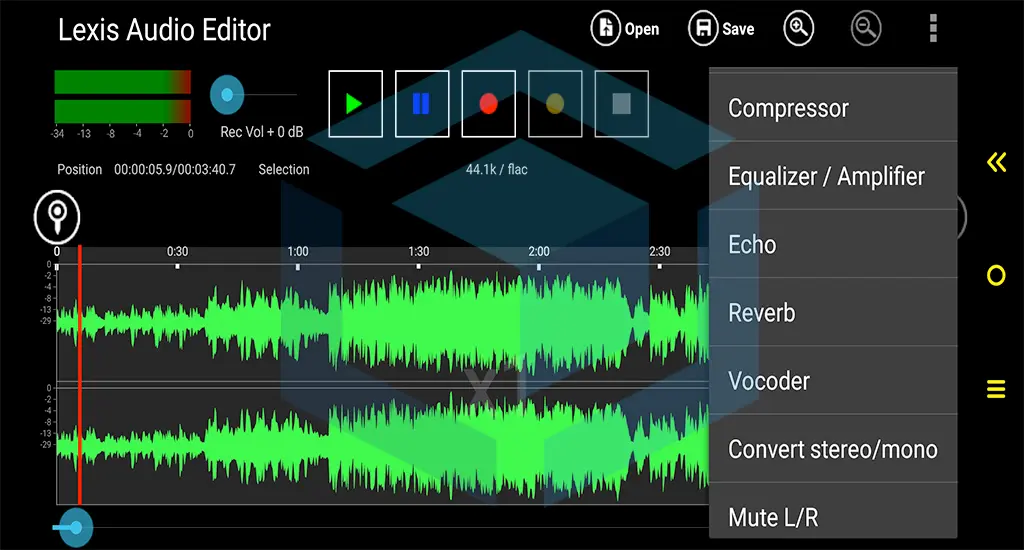
Task: Click the Selection label
Action: pos(283,169)
